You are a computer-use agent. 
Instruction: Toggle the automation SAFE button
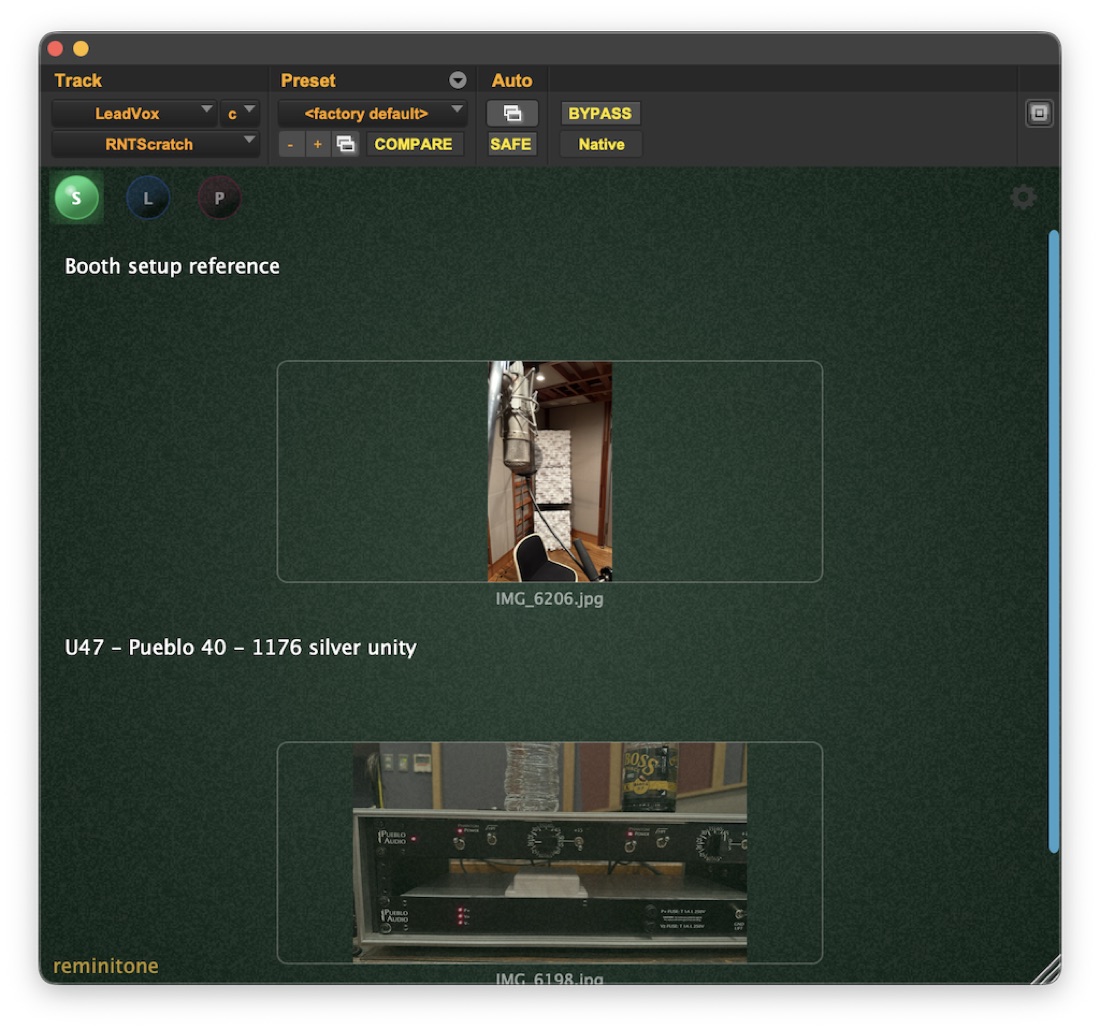tap(511, 144)
